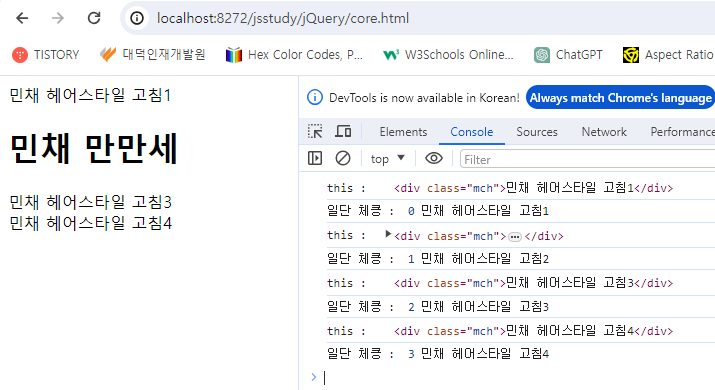This screenshot has height=390, width=715.
Task: Click Always match Chrome's language button
Action: pos(620,98)
